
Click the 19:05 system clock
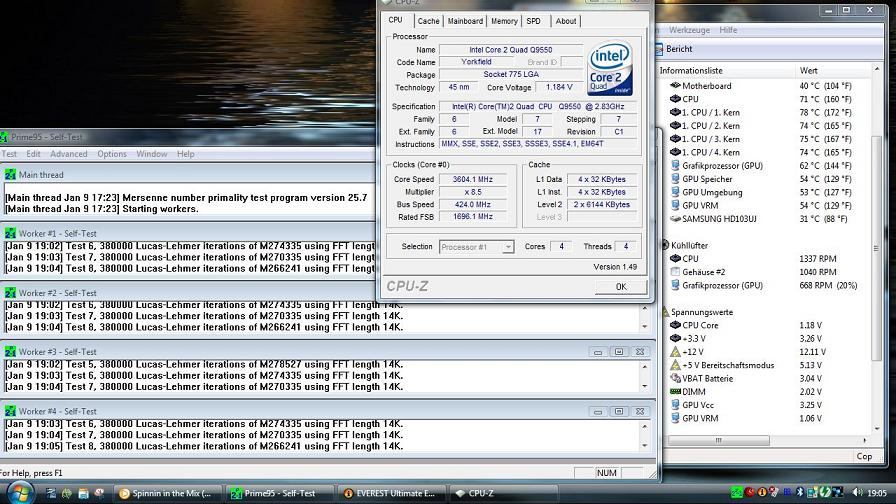pos(877,493)
